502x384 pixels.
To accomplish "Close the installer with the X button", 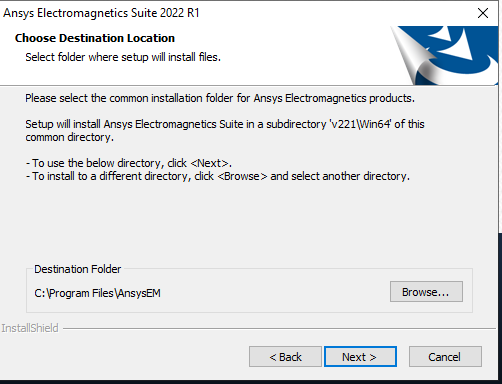I will click(483, 13).
